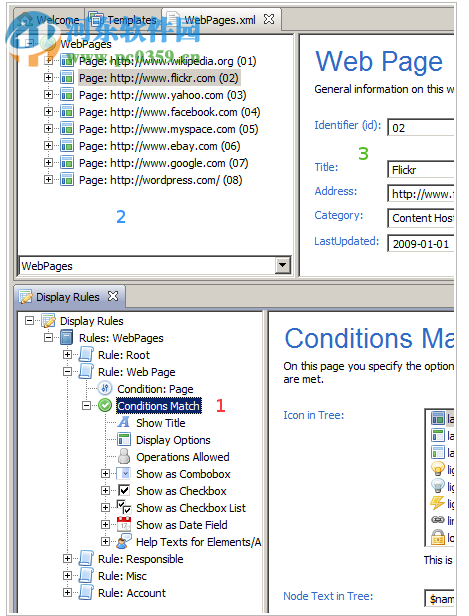Click the Rule: Root scroll icon

click(x=86, y=354)
